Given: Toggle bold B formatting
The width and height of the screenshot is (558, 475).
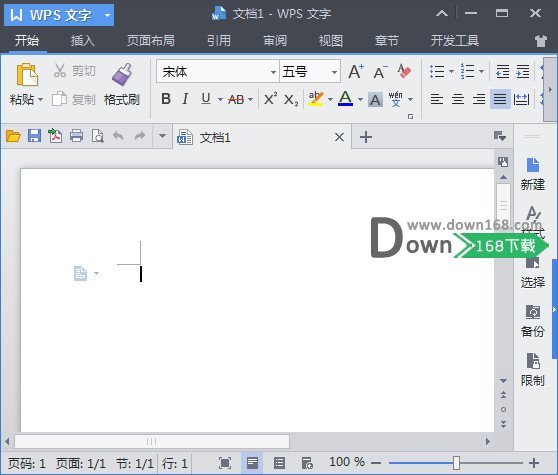Looking at the screenshot, I should click(166, 99).
